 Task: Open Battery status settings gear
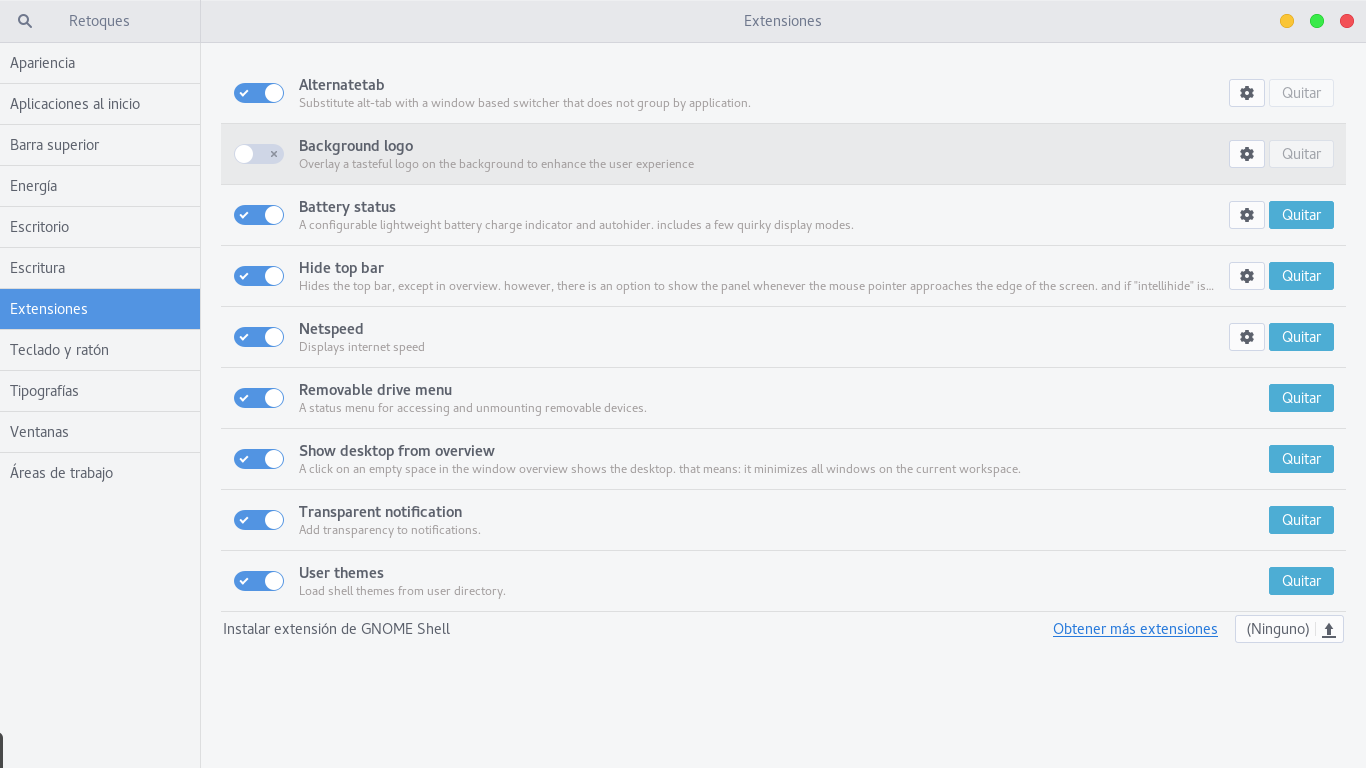[x=1246, y=215]
